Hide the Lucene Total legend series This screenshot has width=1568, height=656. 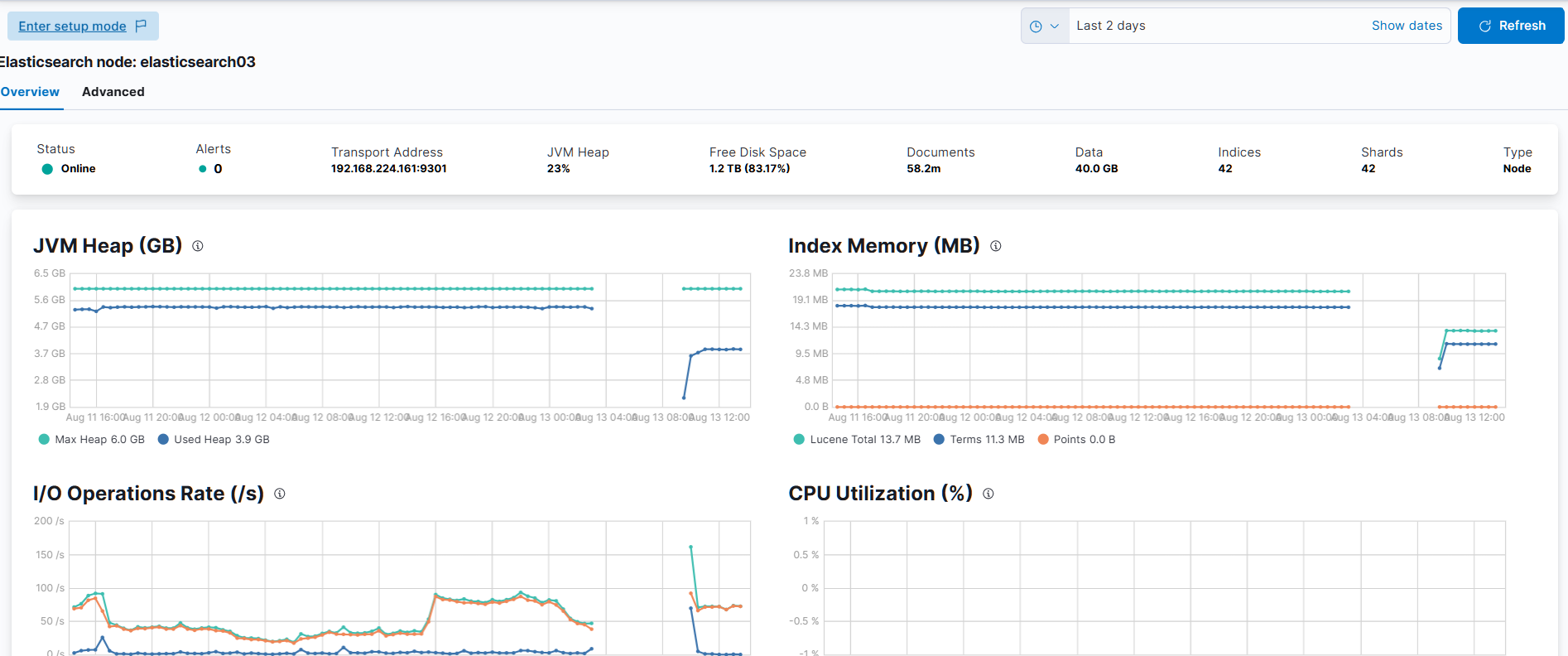coord(857,440)
